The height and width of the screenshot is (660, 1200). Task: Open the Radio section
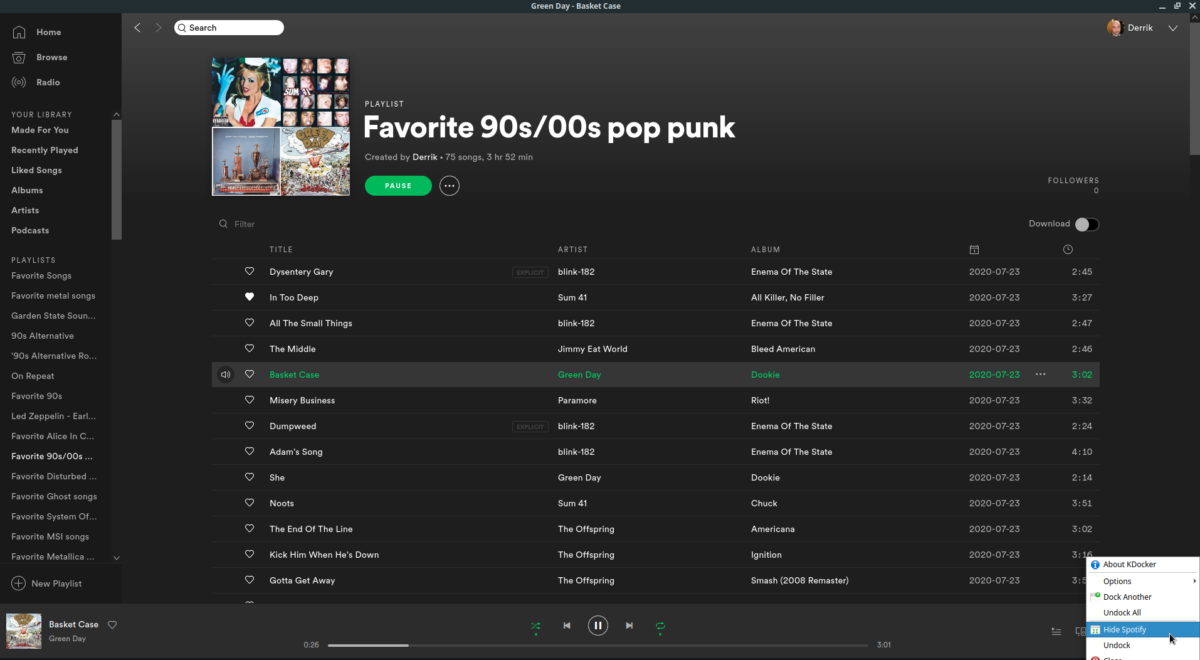click(x=36, y=82)
